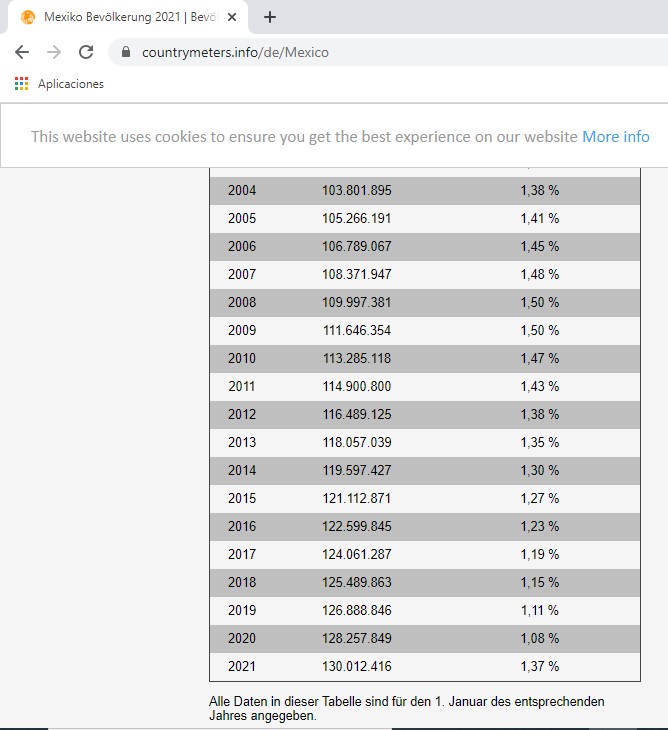The width and height of the screenshot is (668, 730).
Task: Click population value 108.371.947
Action: tap(357, 274)
